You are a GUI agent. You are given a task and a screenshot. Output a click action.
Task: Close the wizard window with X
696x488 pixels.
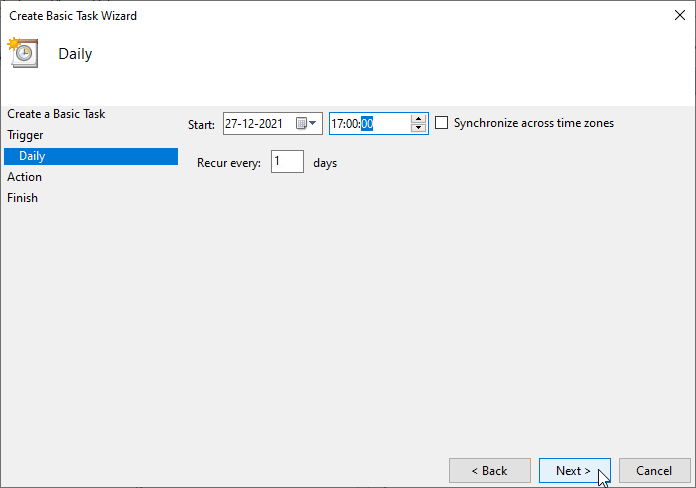click(x=680, y=15)
